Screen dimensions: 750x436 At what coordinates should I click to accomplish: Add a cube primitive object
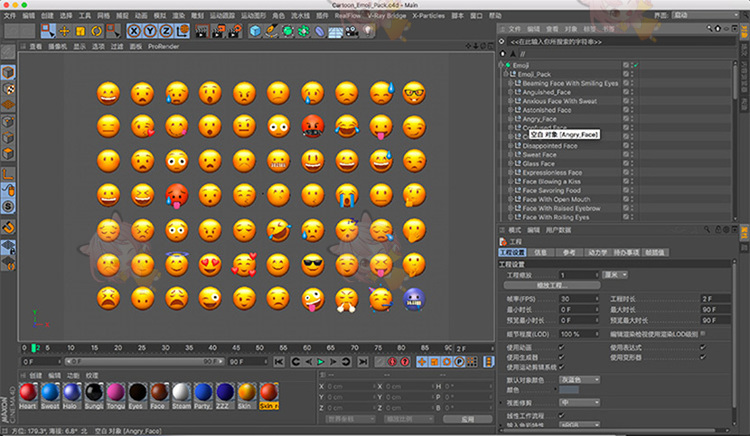255,32
